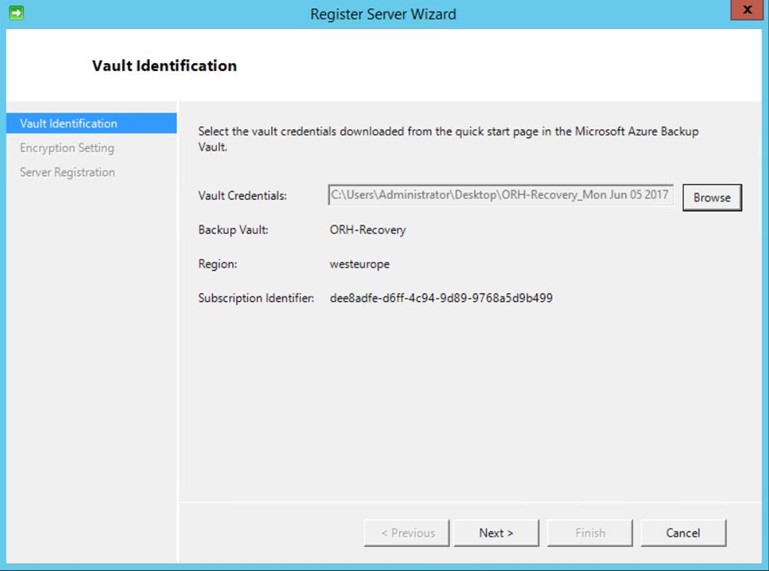Click the ORH-Recovery backup vault value
The height and width of the screenshot is (571, 769).
pos(368,230)
